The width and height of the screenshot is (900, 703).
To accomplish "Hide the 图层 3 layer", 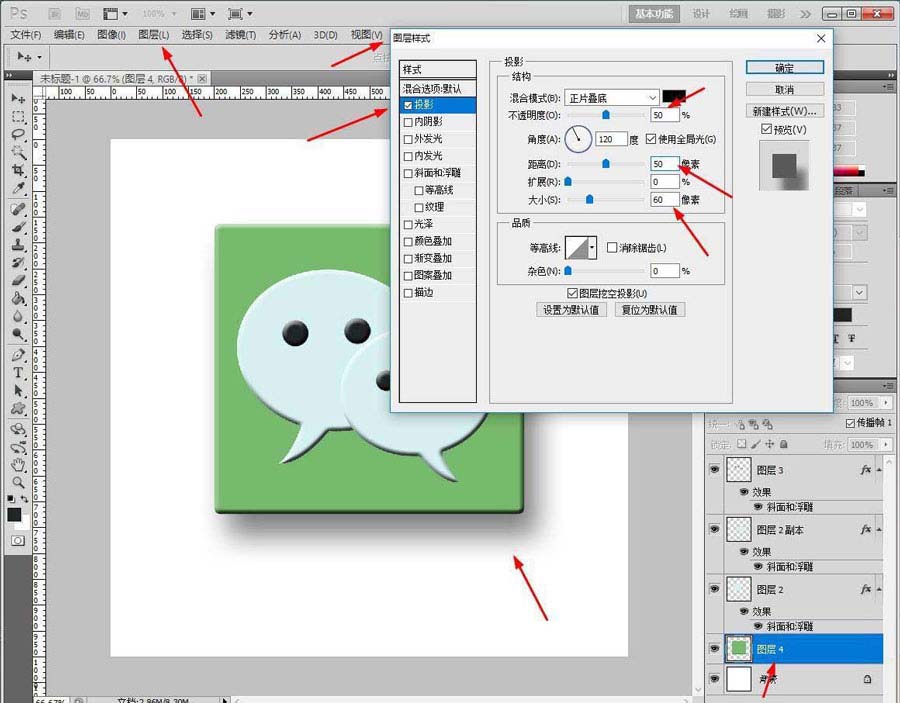I will 714,468.
